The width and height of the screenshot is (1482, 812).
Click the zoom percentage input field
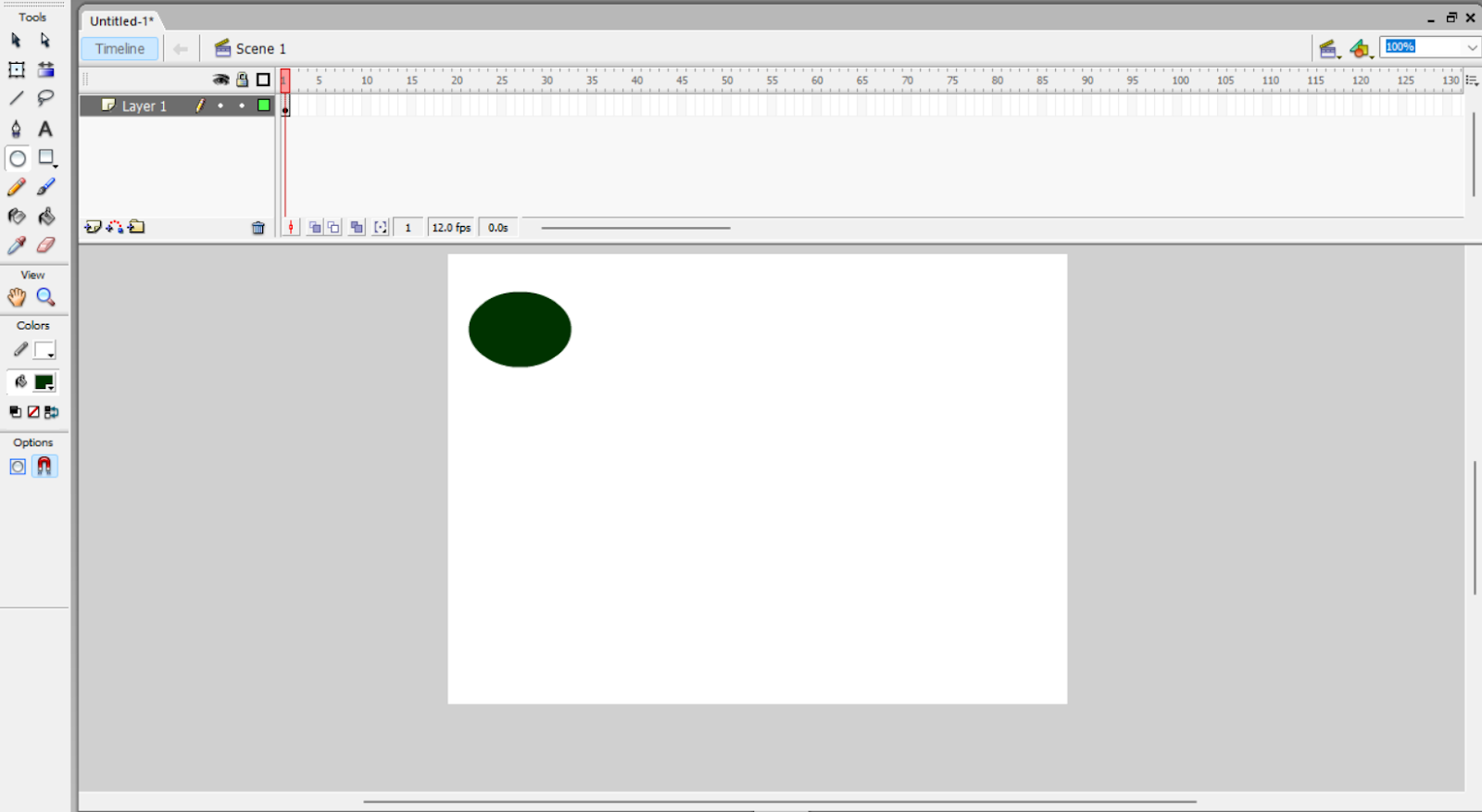[x=1422, y=47]
